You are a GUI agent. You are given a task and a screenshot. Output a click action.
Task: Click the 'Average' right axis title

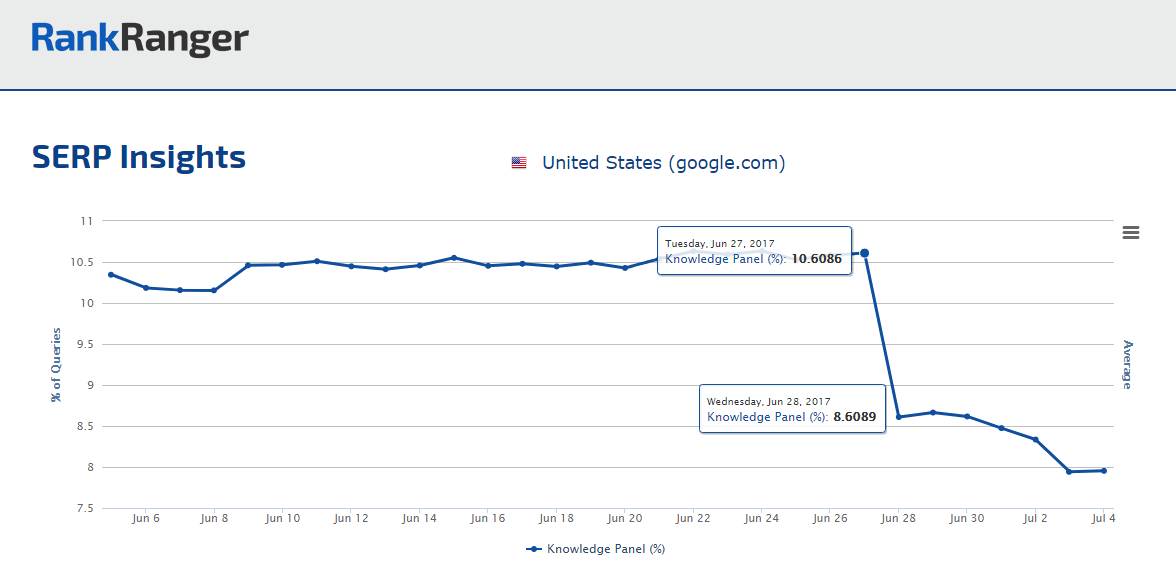[1128, 364]
